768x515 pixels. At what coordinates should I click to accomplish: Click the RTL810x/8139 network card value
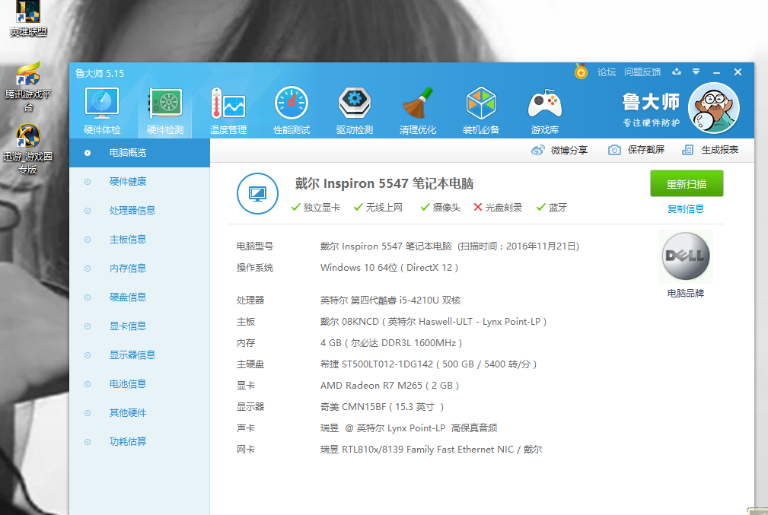pyautogui.click(x=431, y=449)
